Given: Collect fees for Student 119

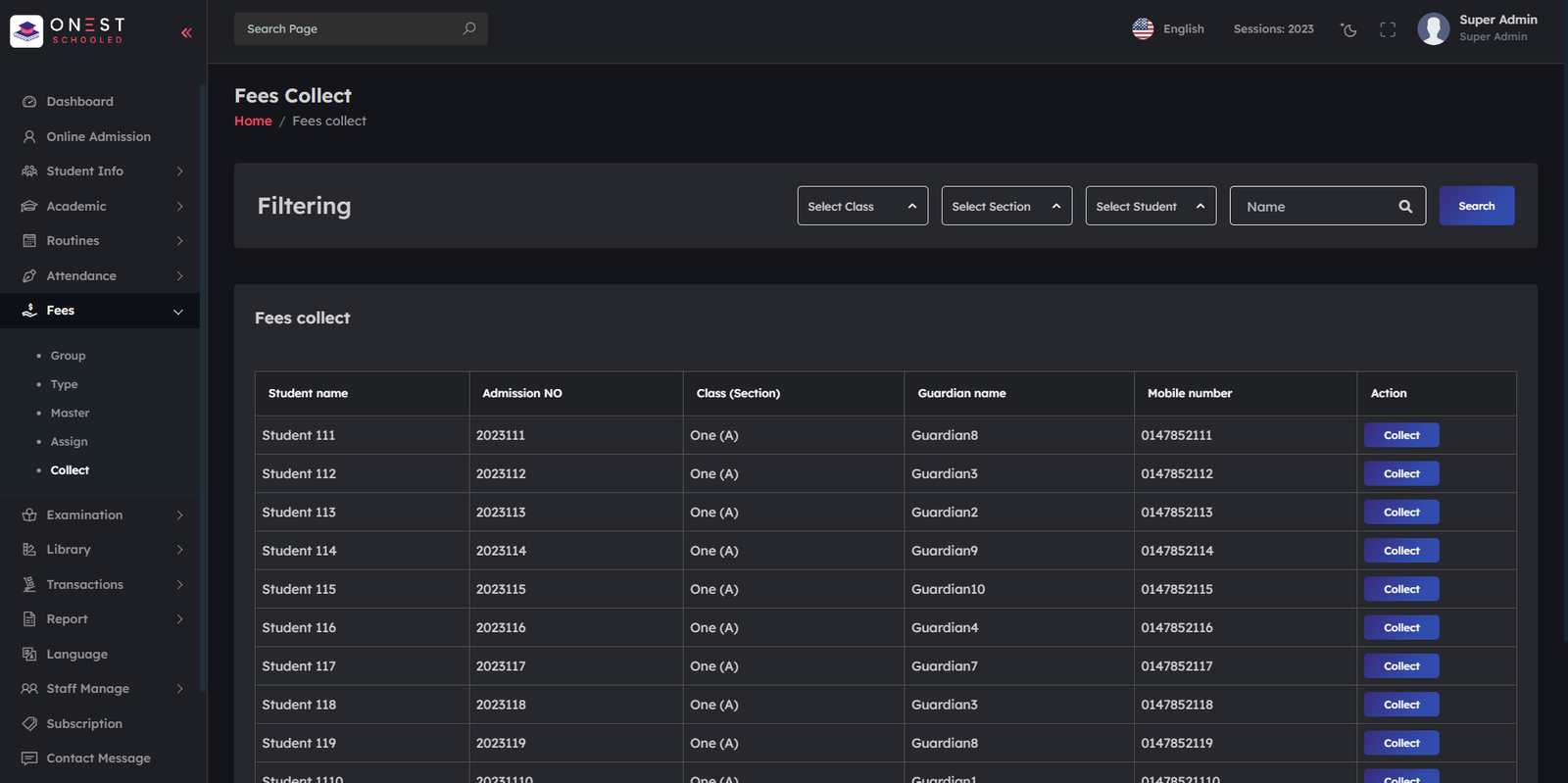Looking at the screenshot, I should coord(1401,743).
